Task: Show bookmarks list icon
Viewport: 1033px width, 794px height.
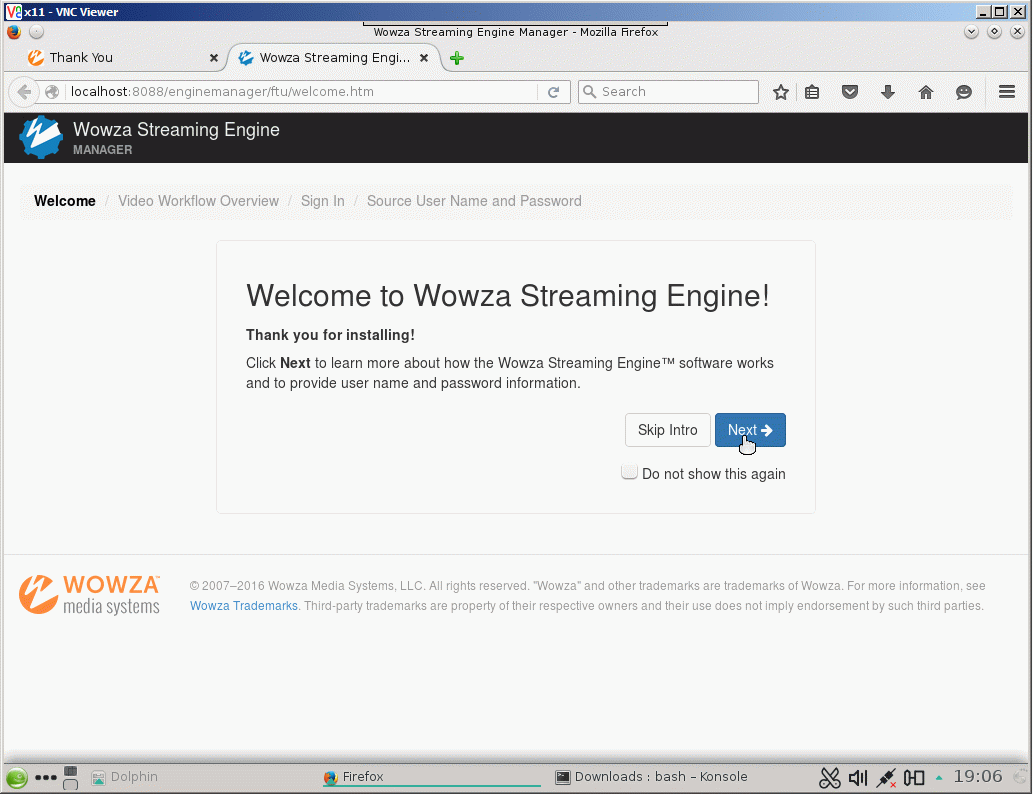Action: (812, 92)
